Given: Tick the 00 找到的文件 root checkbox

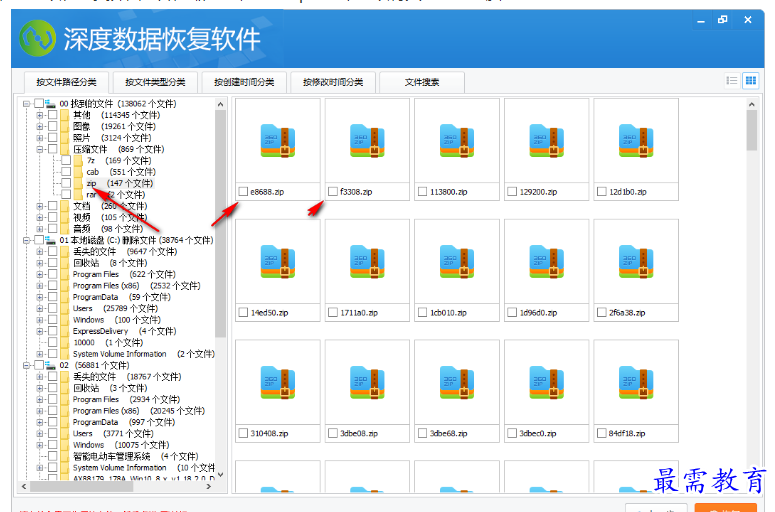Looking at the screenshot, I should click(x=39, y=104).
